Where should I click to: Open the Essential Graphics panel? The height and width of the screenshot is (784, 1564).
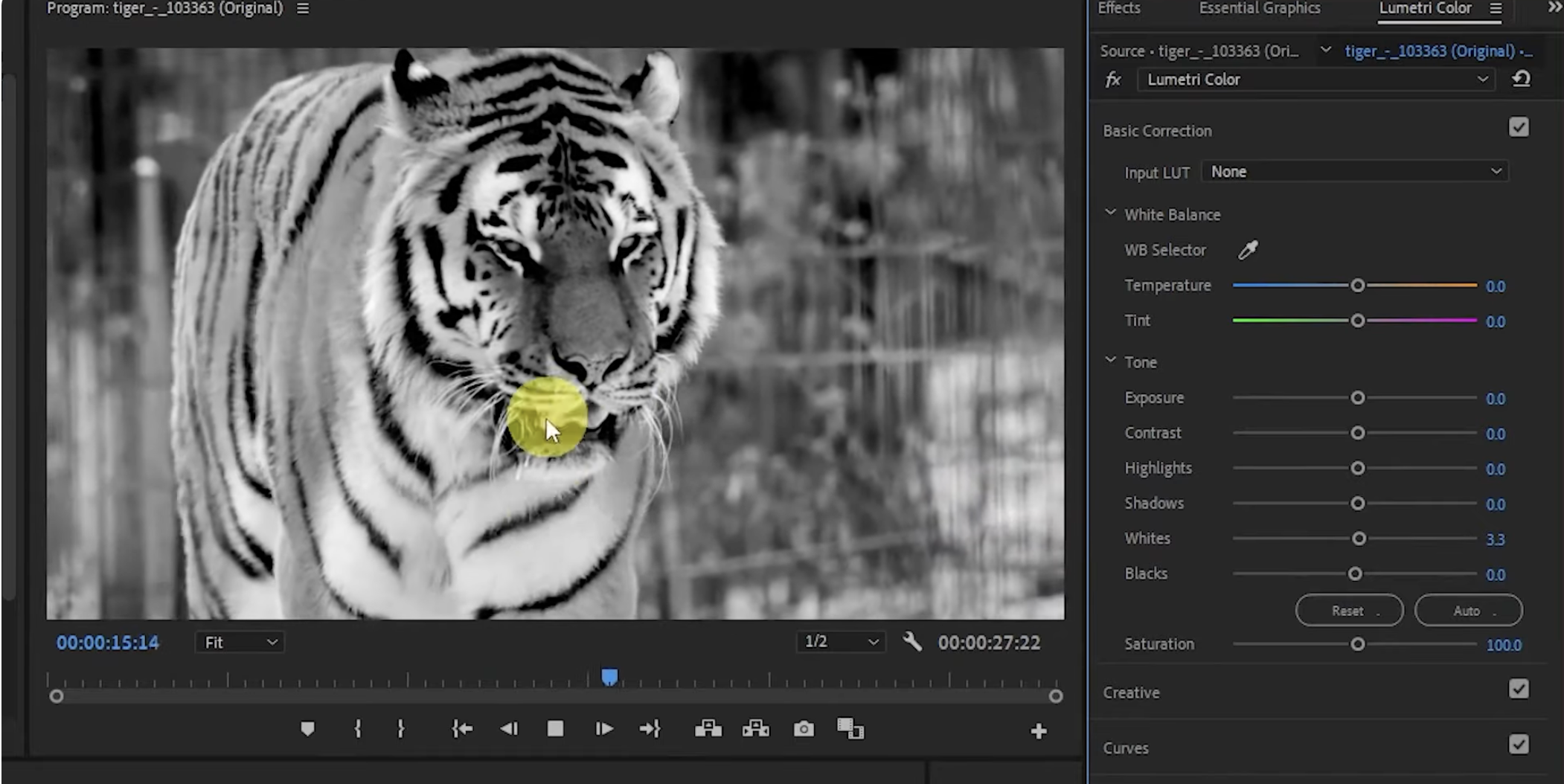click(x=1259, y=8)
